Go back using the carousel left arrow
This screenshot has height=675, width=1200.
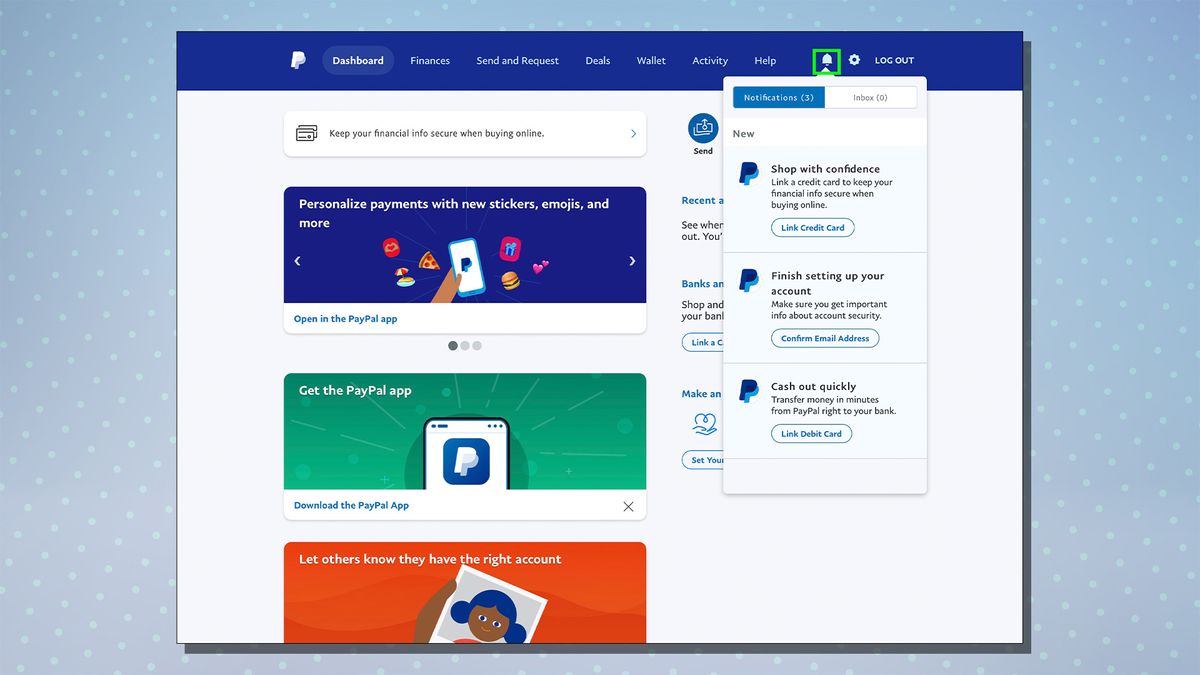pyautogui.click(x=297, y=261)
